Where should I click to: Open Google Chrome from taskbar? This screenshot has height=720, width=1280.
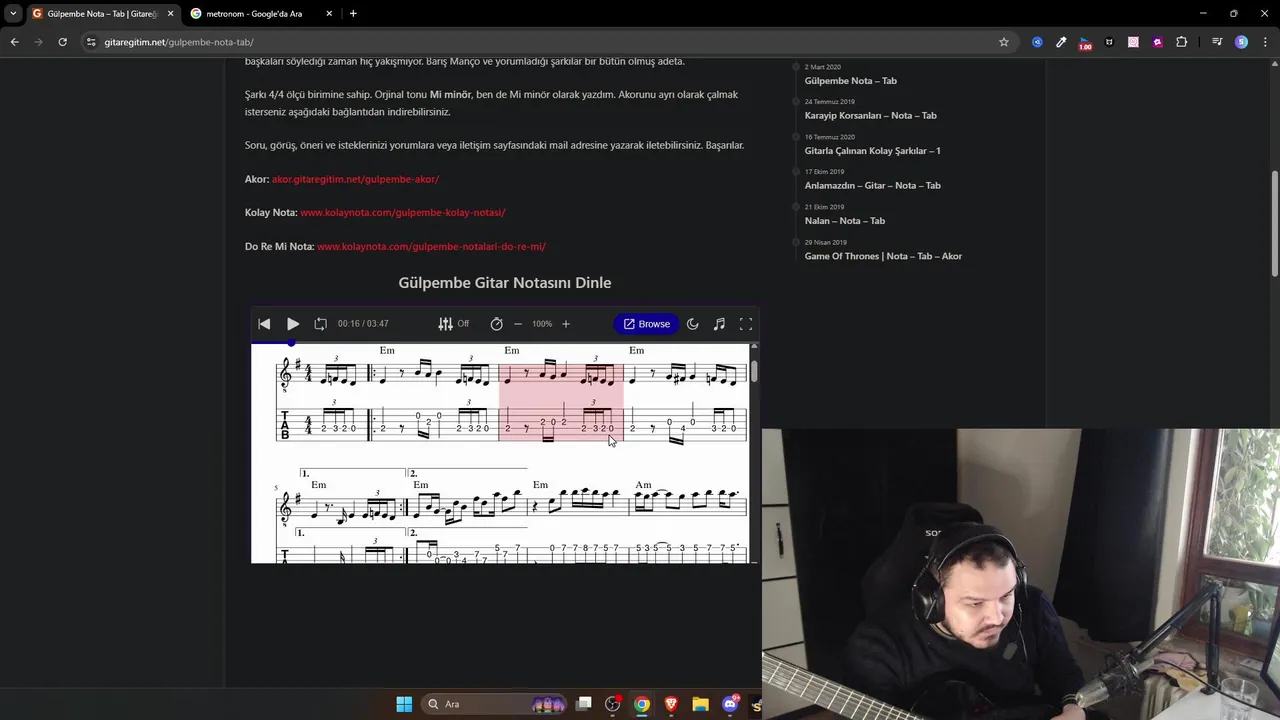642,704
